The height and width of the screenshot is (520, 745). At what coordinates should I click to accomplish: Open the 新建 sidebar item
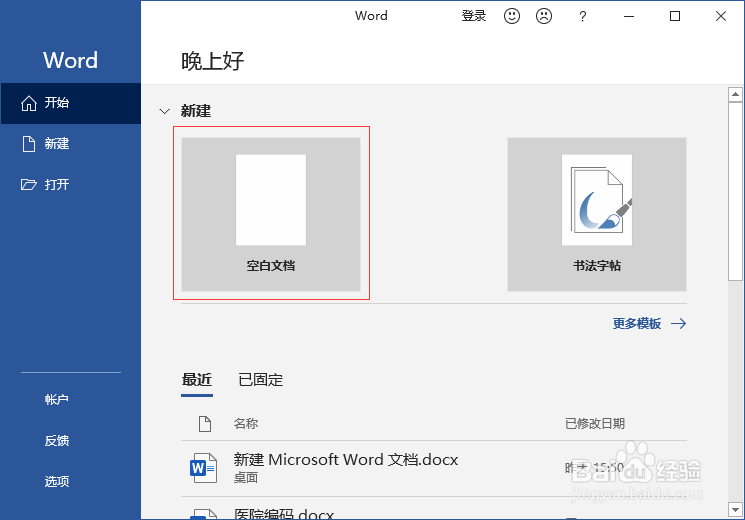pyautogui.click(x=71, y=144)
